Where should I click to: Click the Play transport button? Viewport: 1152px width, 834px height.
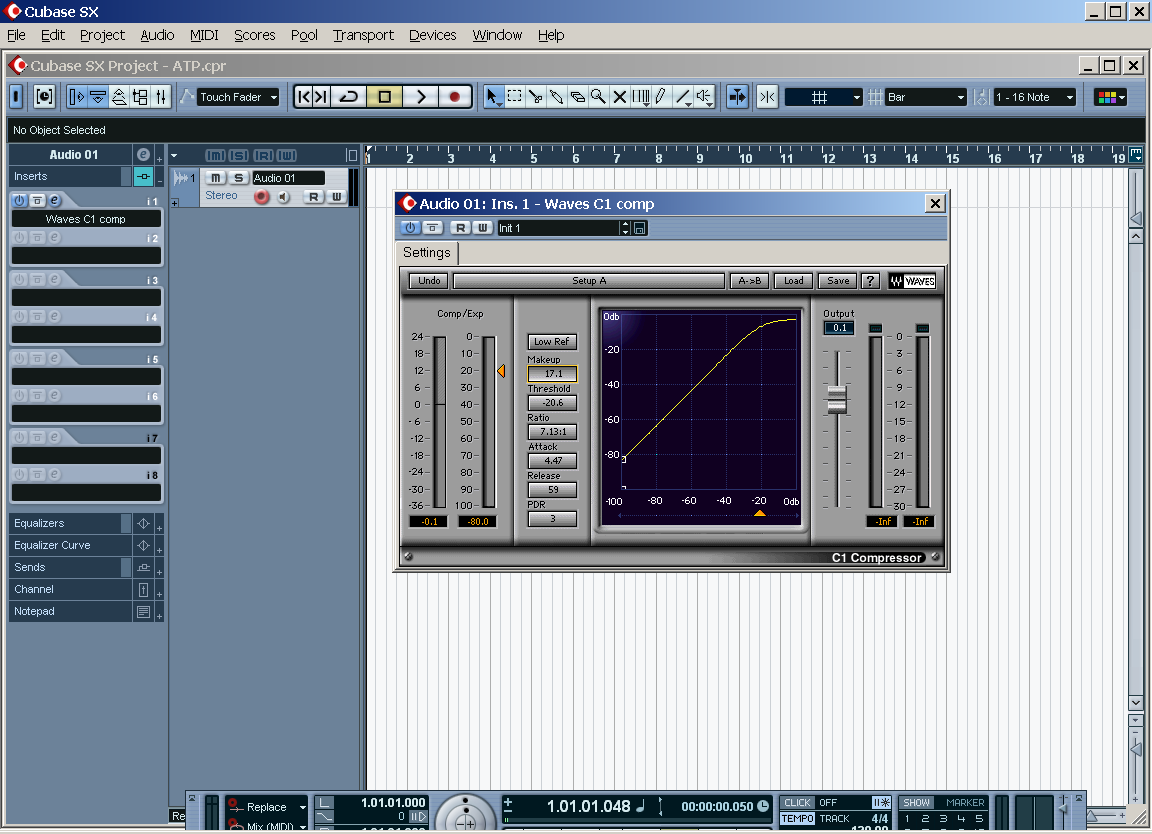pyautogui.click(x=420, y=97)
